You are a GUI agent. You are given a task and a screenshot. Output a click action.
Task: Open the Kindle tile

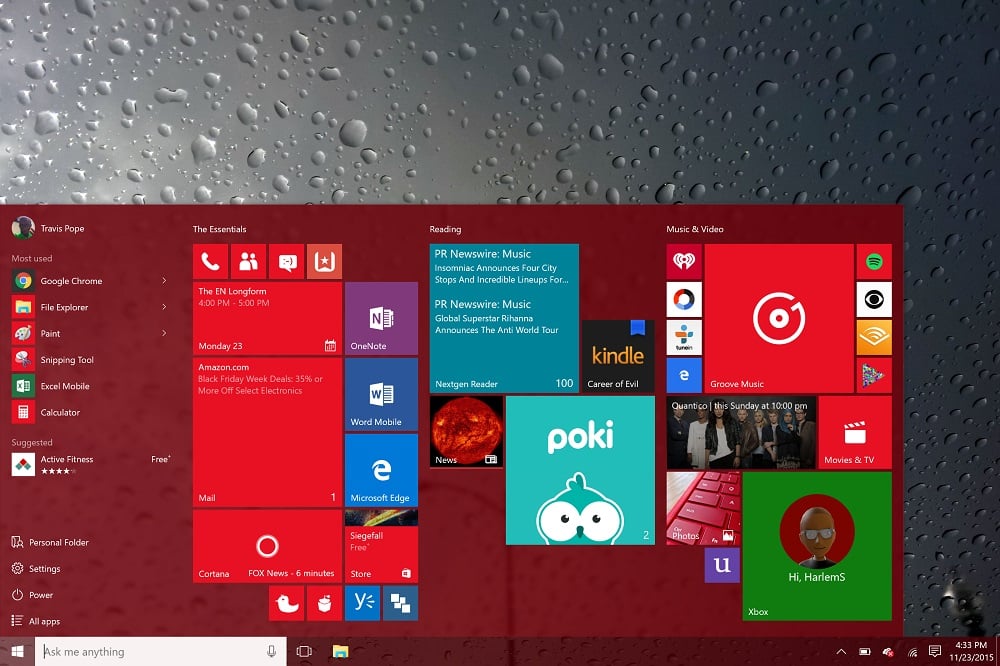[x=618, y=356]
